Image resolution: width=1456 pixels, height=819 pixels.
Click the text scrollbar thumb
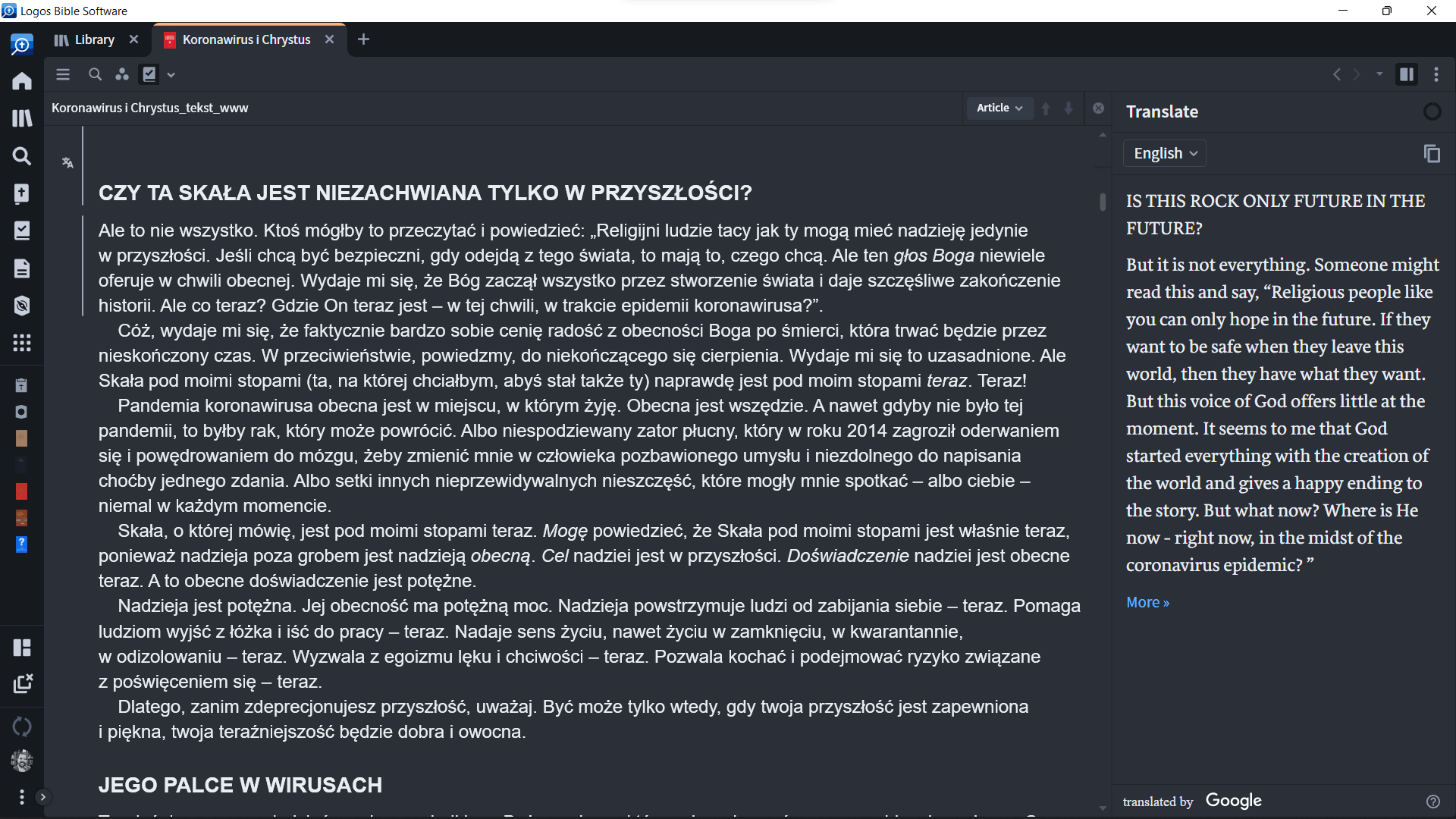(x=1102, y=202)
